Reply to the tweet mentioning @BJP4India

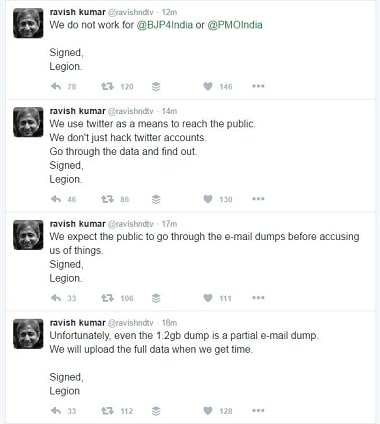pos(56,87)
